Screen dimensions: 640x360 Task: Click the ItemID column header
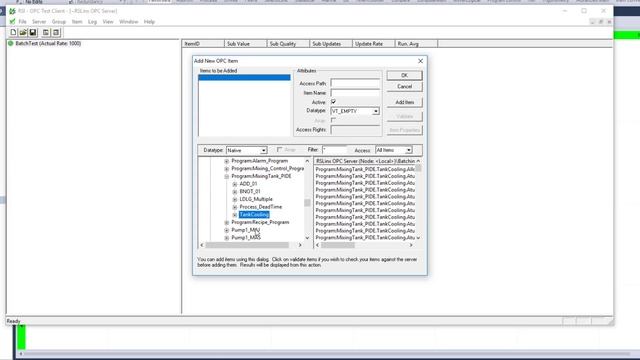click(x=203, y=44)
